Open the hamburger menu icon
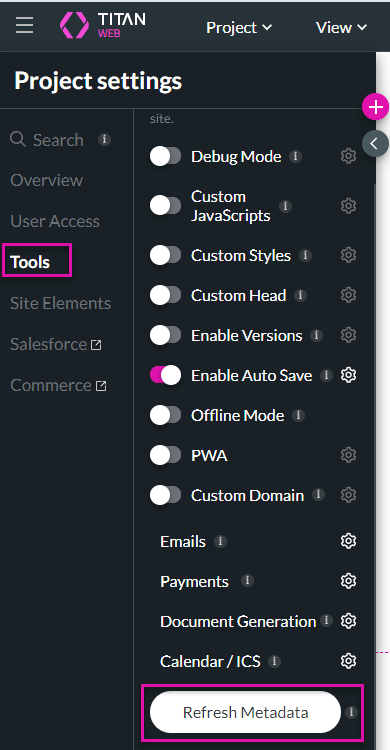 coord(24,25)
